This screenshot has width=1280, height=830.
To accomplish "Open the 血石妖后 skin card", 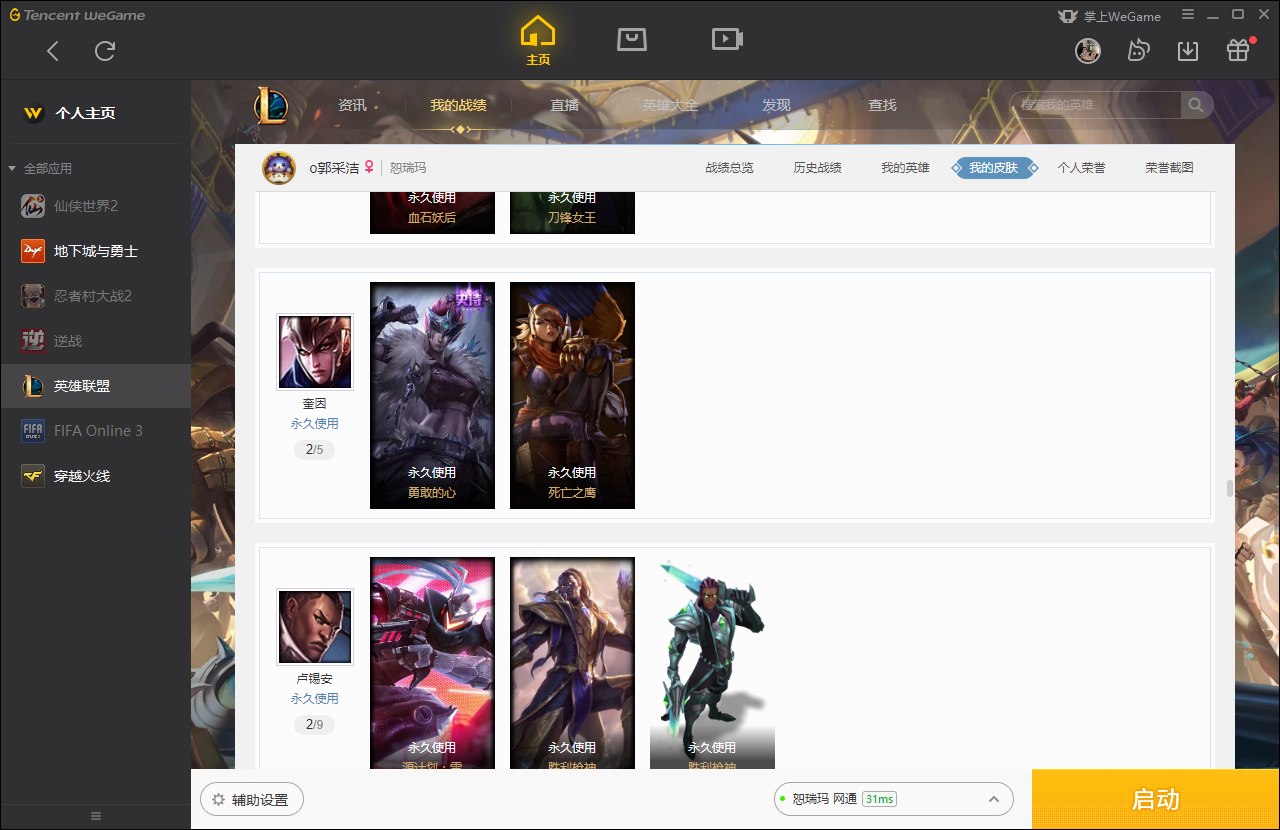I will tap(432, 212).
